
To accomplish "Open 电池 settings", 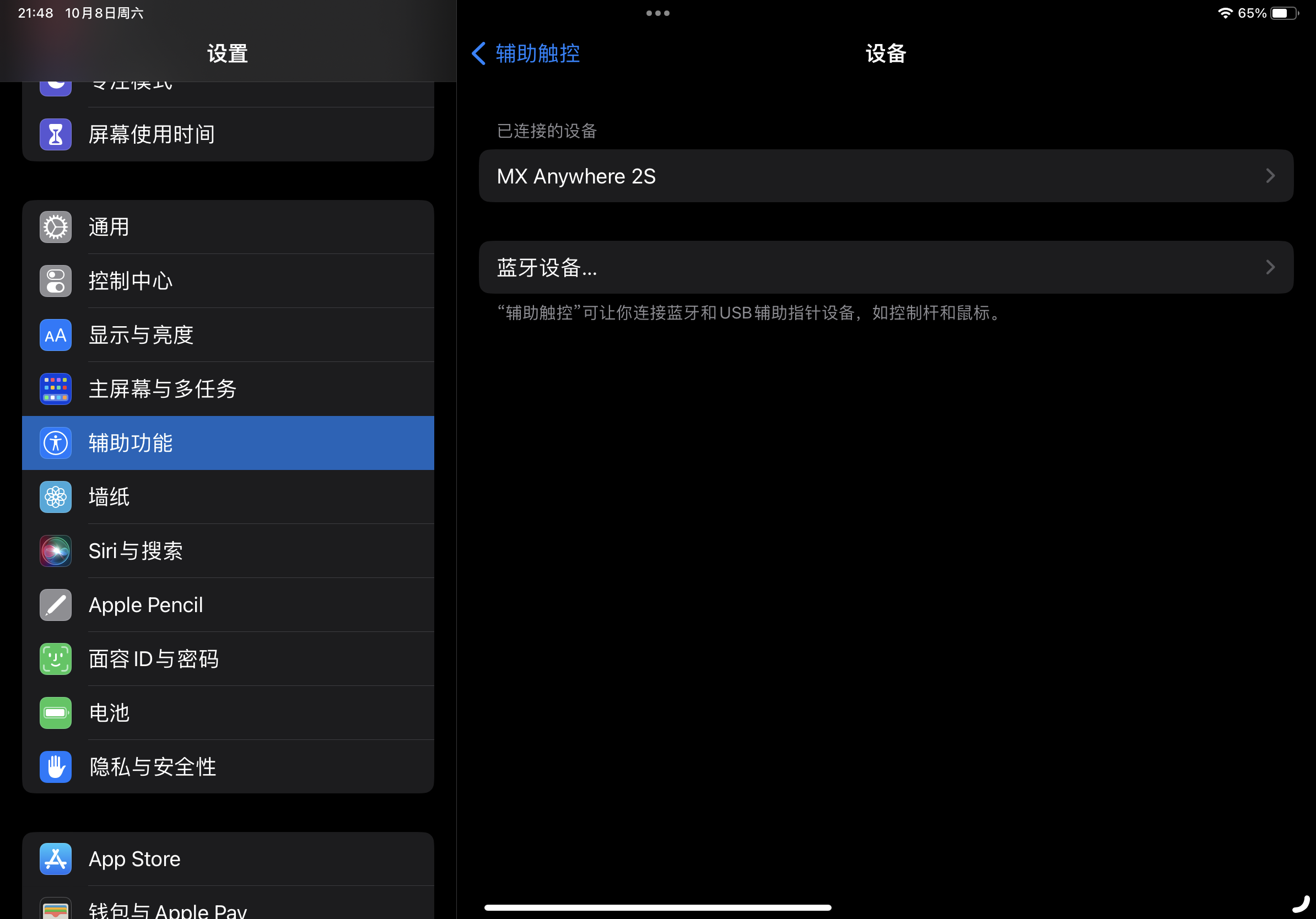I will pos(228,713).
